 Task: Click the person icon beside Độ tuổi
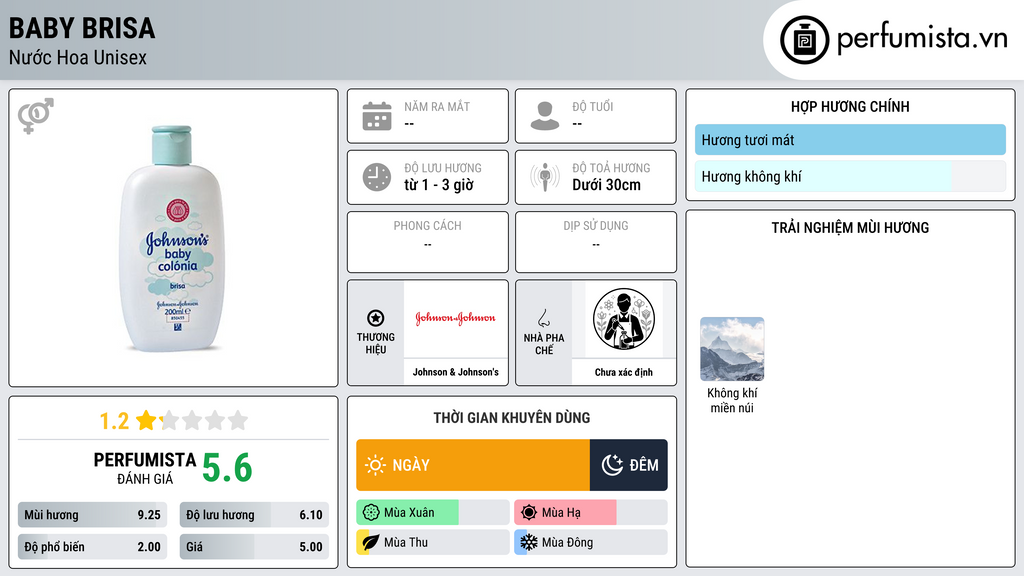click(545, 116)
